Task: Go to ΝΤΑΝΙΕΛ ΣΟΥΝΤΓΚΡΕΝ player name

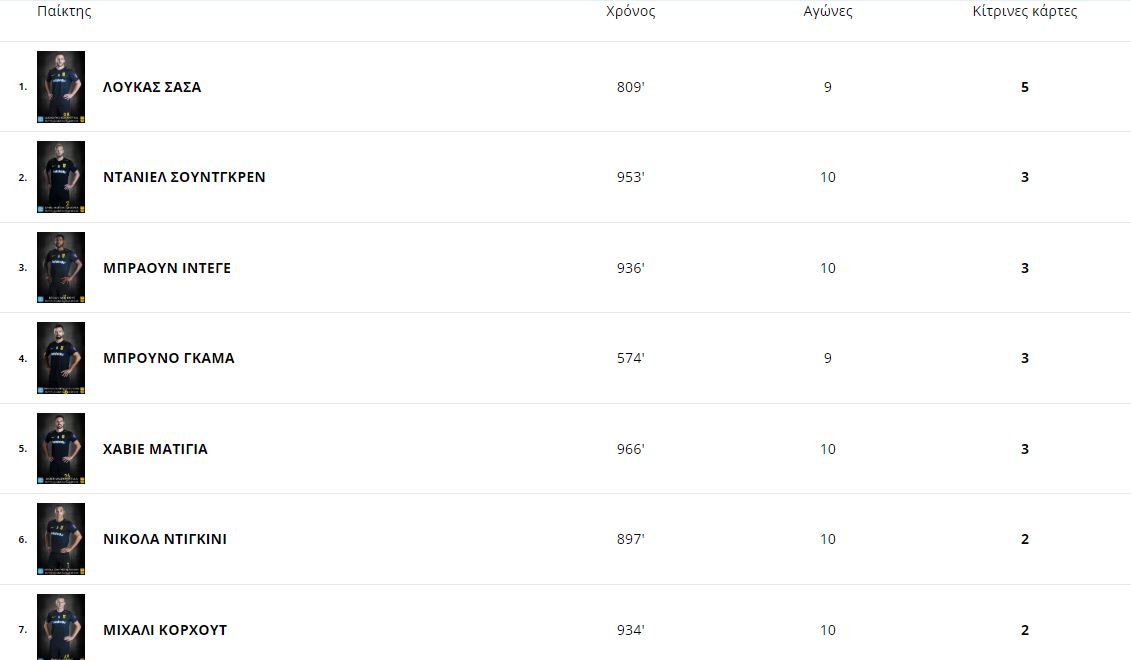Action: point(184,177)
